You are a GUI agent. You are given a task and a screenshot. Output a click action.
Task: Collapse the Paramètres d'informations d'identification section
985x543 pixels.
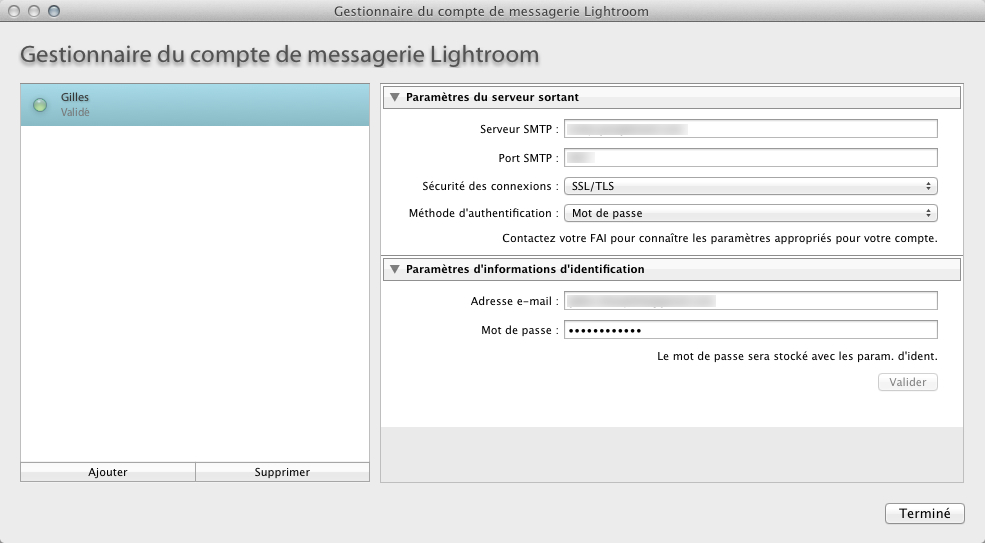tap(395, 269)
